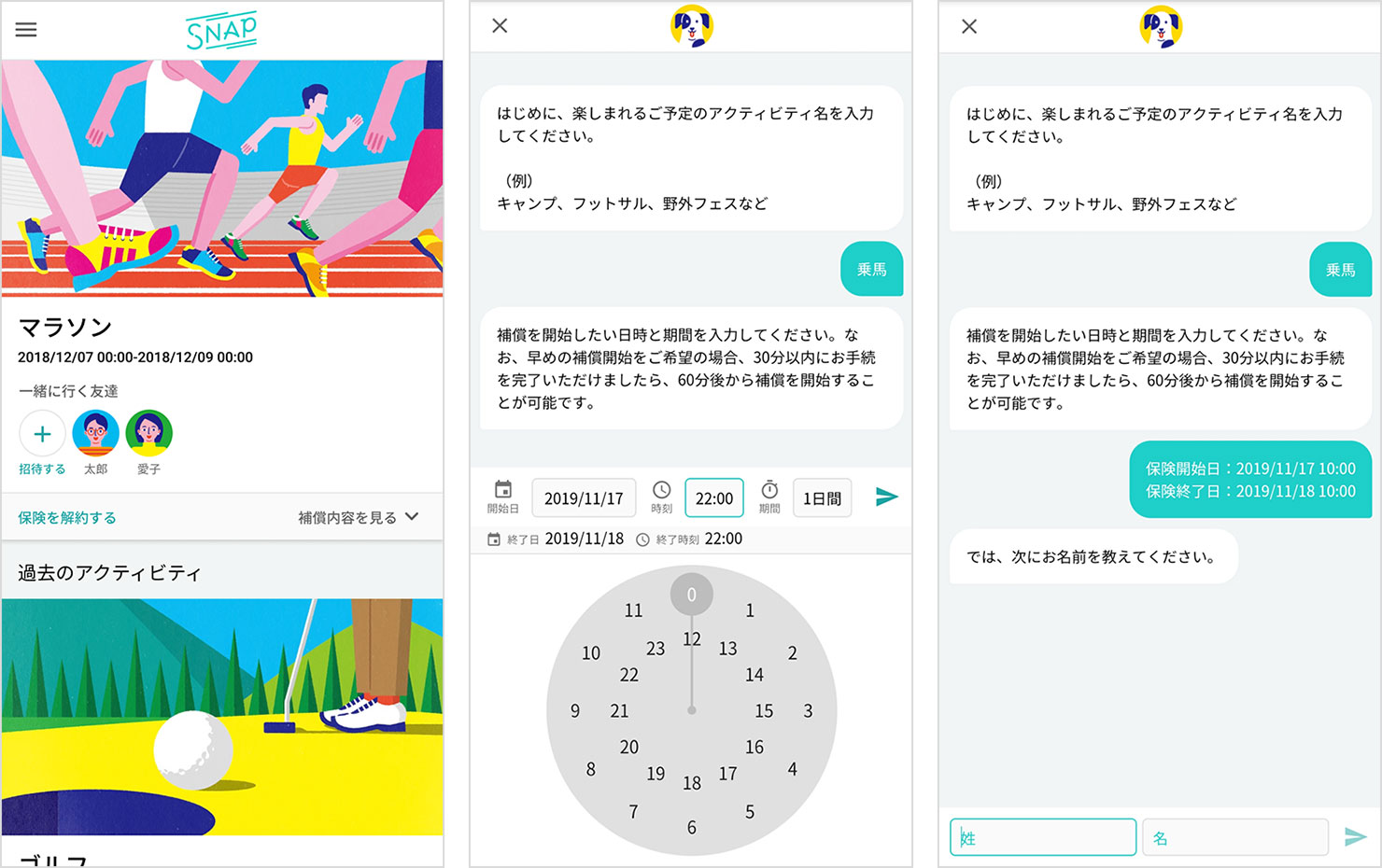Close the right chat screen with X
This screenshot has width=1382, height=868.
969,26
